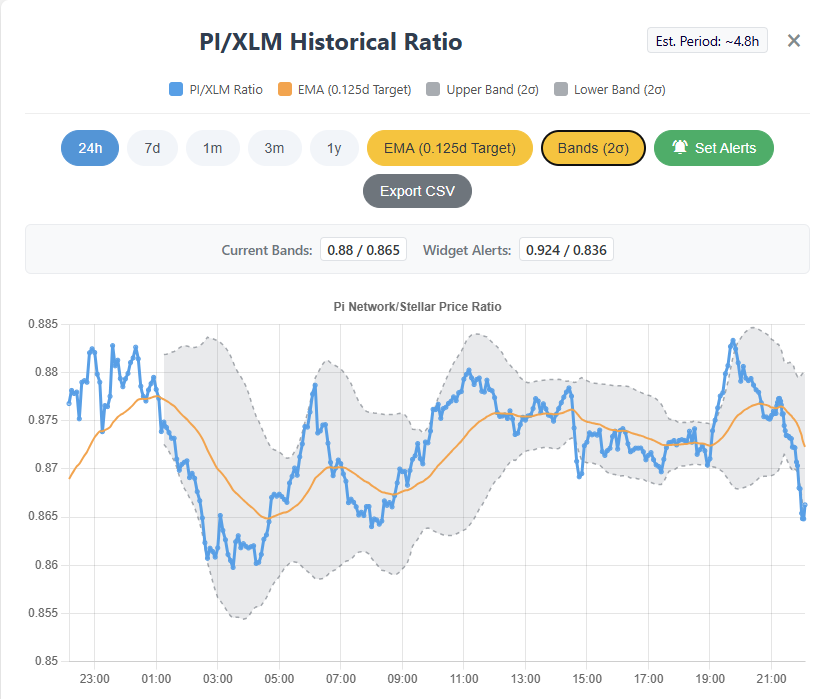Select the 3m time range
The width and height of the screenshot is (816, 699).
tap(274, 147)
